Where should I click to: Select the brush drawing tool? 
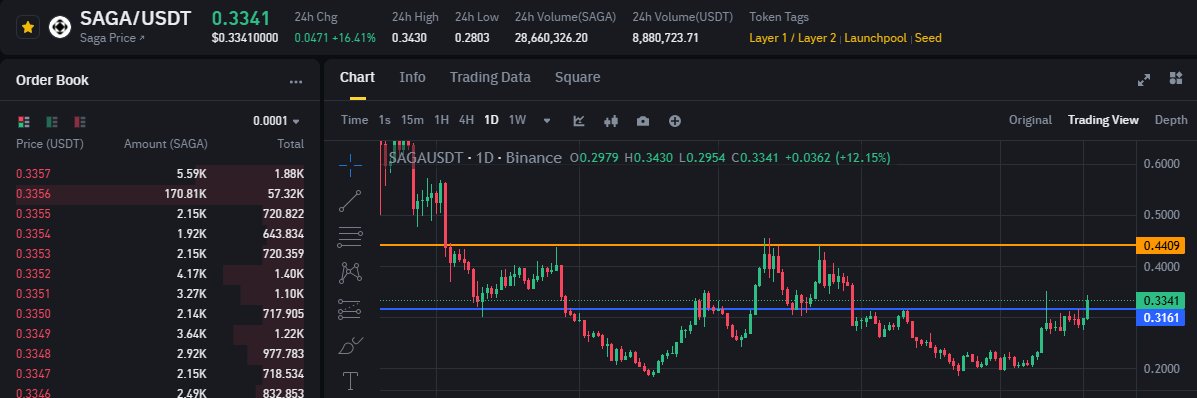(350, 345)
